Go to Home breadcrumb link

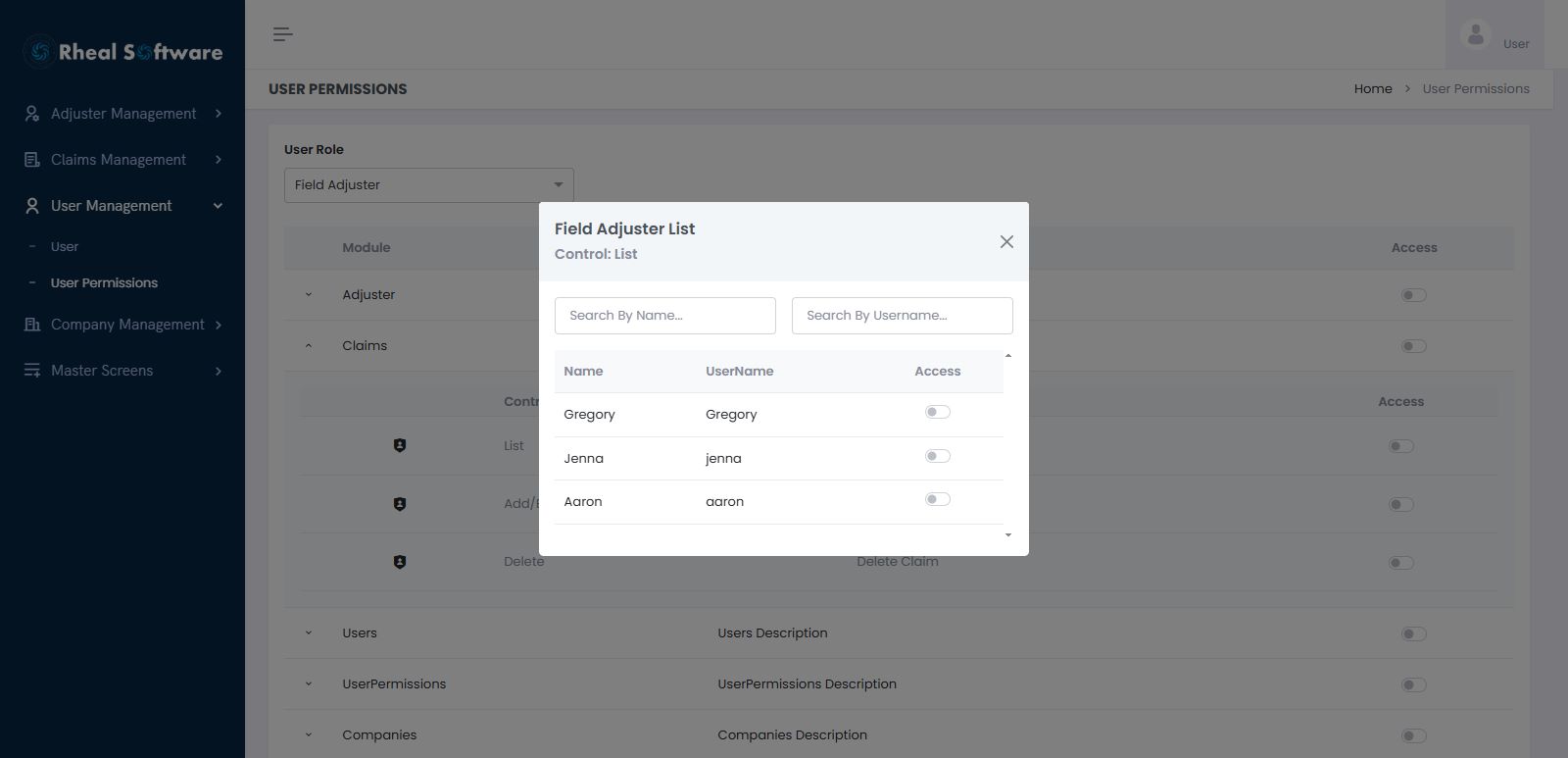pos(1373,88)
